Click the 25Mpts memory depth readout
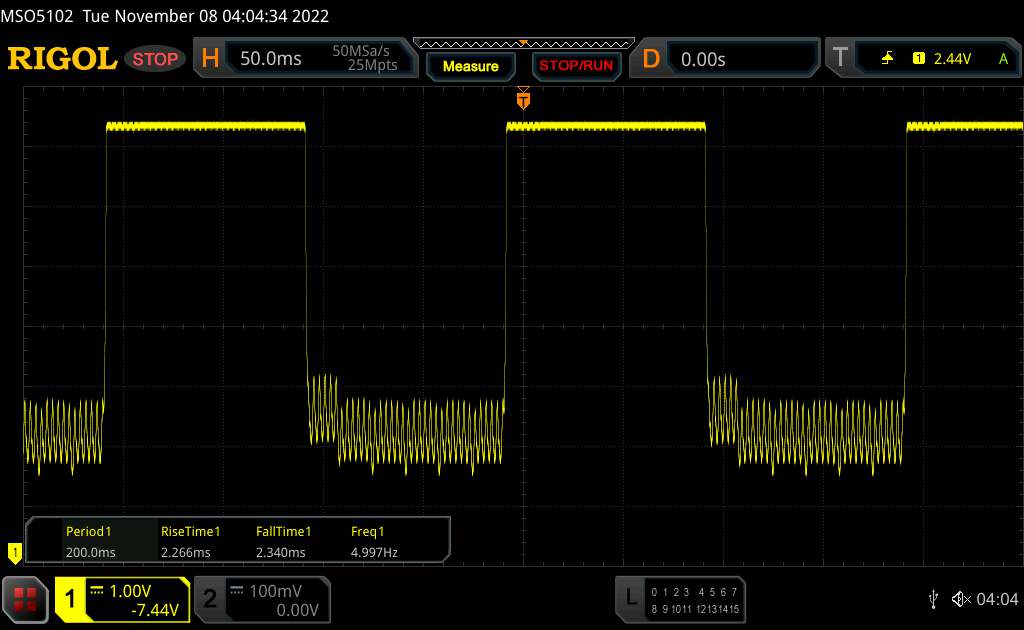Viewport: 1024px width, 630px height. coord(372,65)
